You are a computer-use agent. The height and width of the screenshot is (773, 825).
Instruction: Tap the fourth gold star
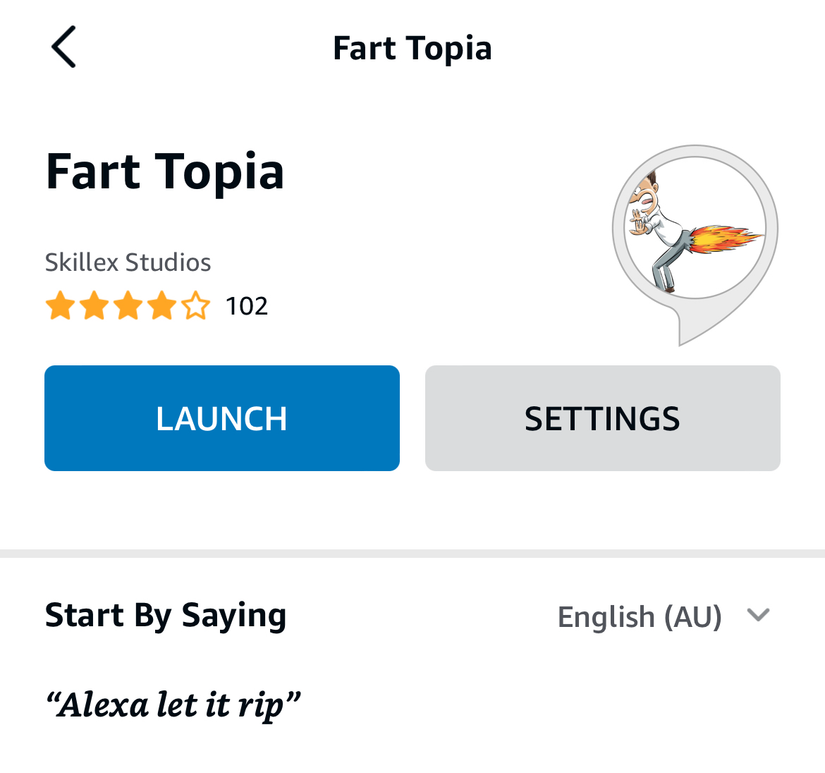point(163,306)
